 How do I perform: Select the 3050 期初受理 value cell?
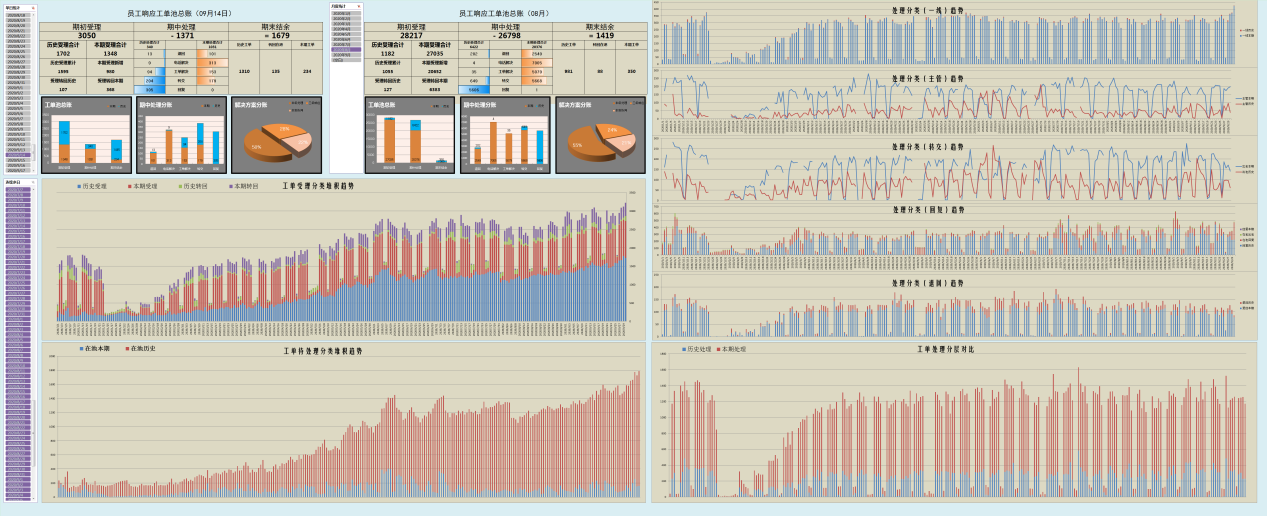click(87, 35)
